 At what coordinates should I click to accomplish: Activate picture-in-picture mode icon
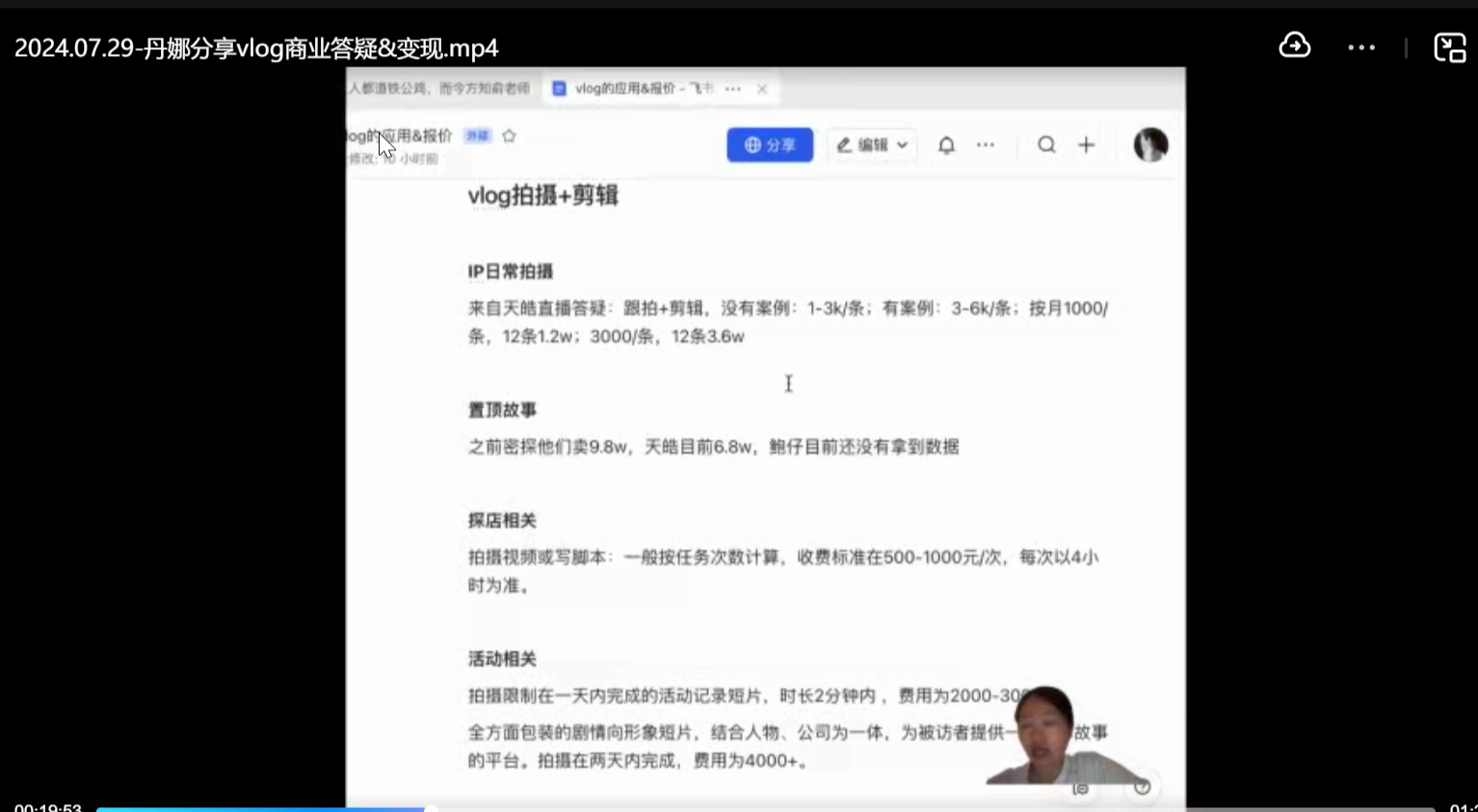pos(1449,46)
